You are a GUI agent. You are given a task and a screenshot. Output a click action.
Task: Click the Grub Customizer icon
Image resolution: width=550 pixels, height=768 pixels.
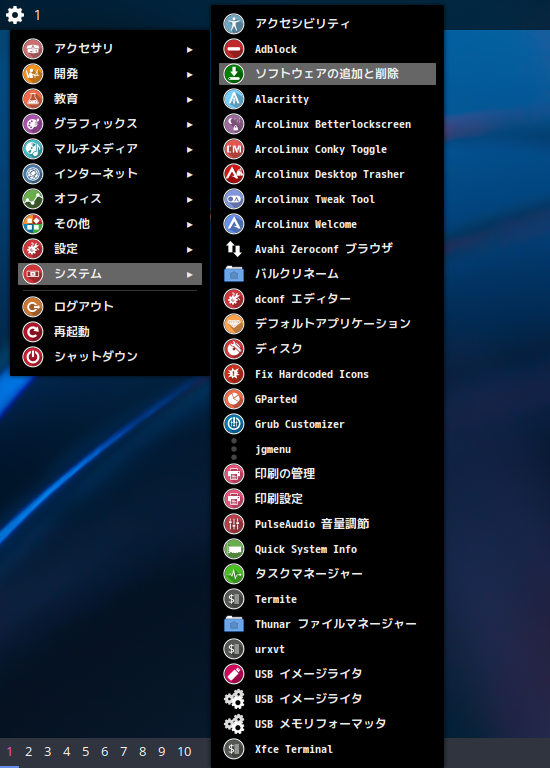pos(234,424)
